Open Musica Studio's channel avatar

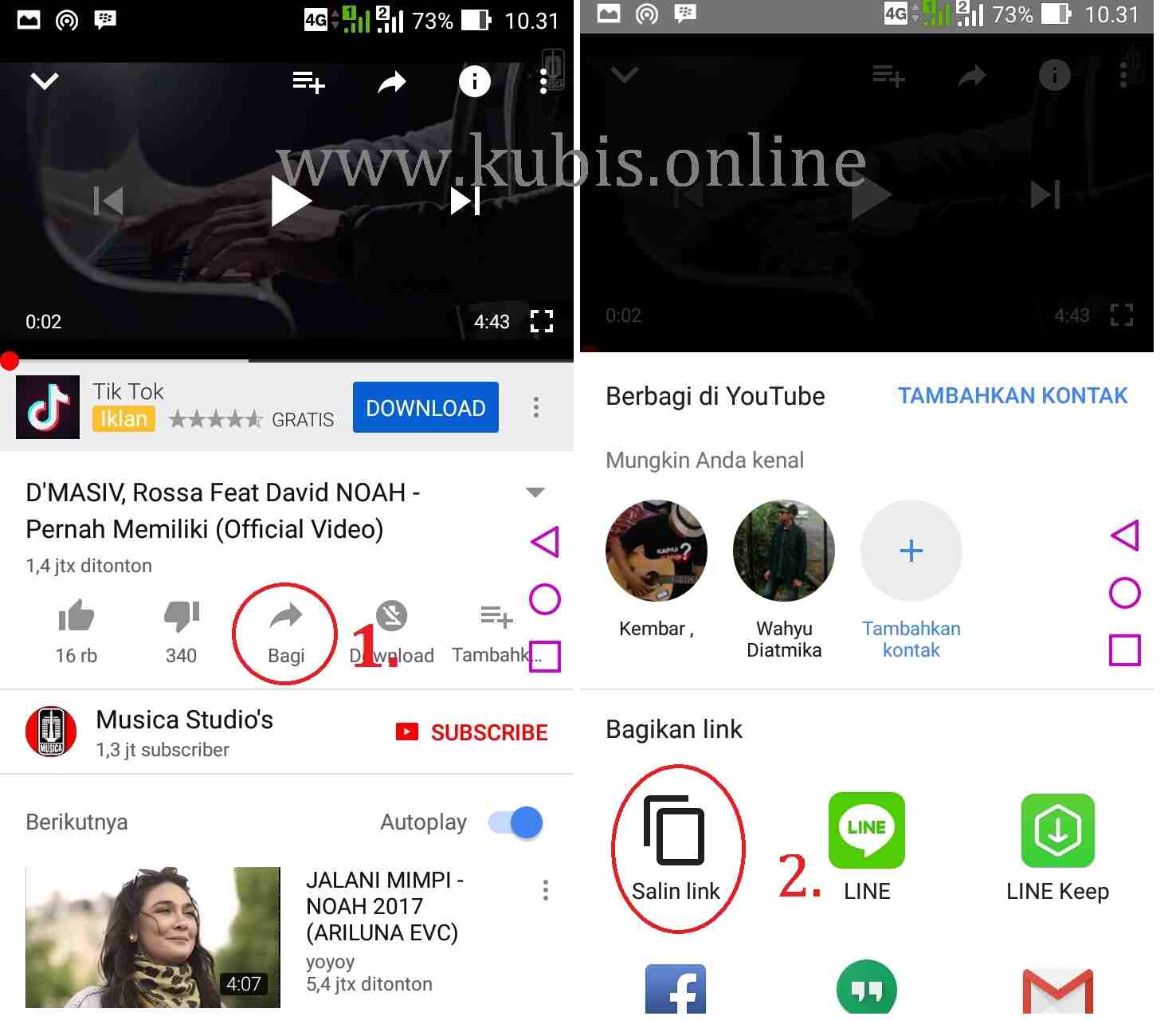pyautogui.click(x=51, y=732)
